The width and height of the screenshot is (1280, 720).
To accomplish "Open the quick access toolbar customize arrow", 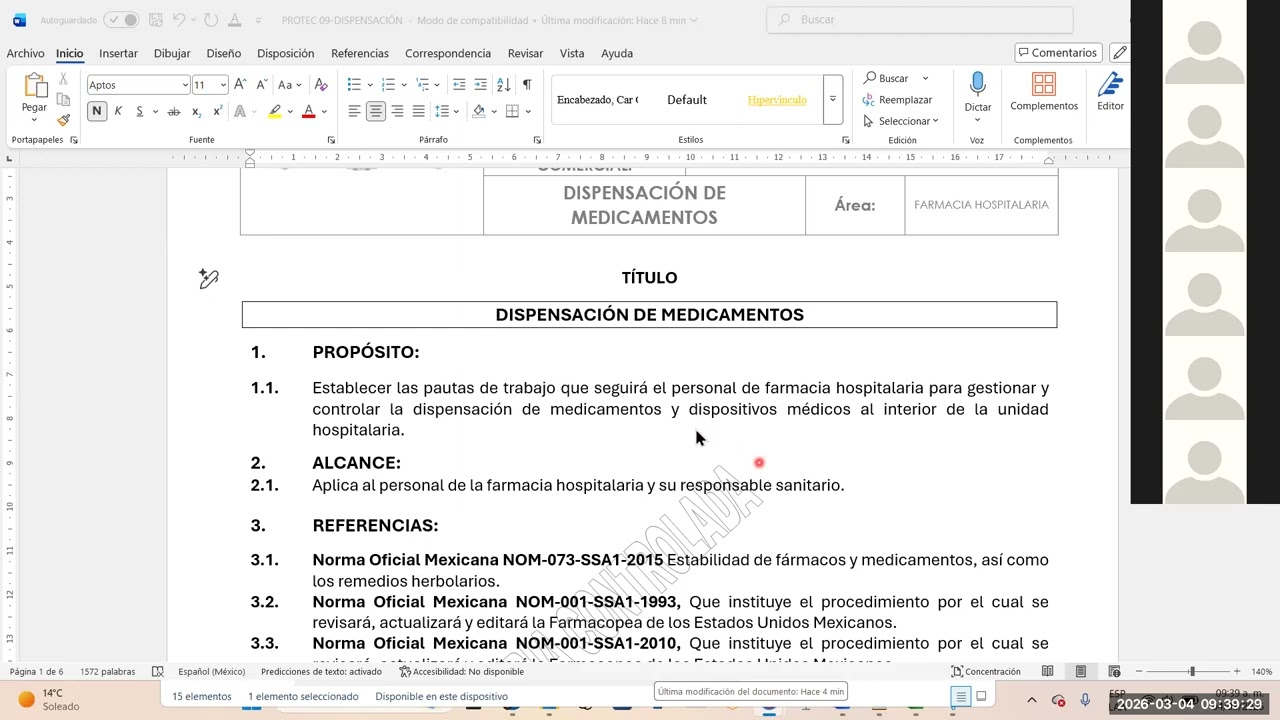I will coord(258,20).
